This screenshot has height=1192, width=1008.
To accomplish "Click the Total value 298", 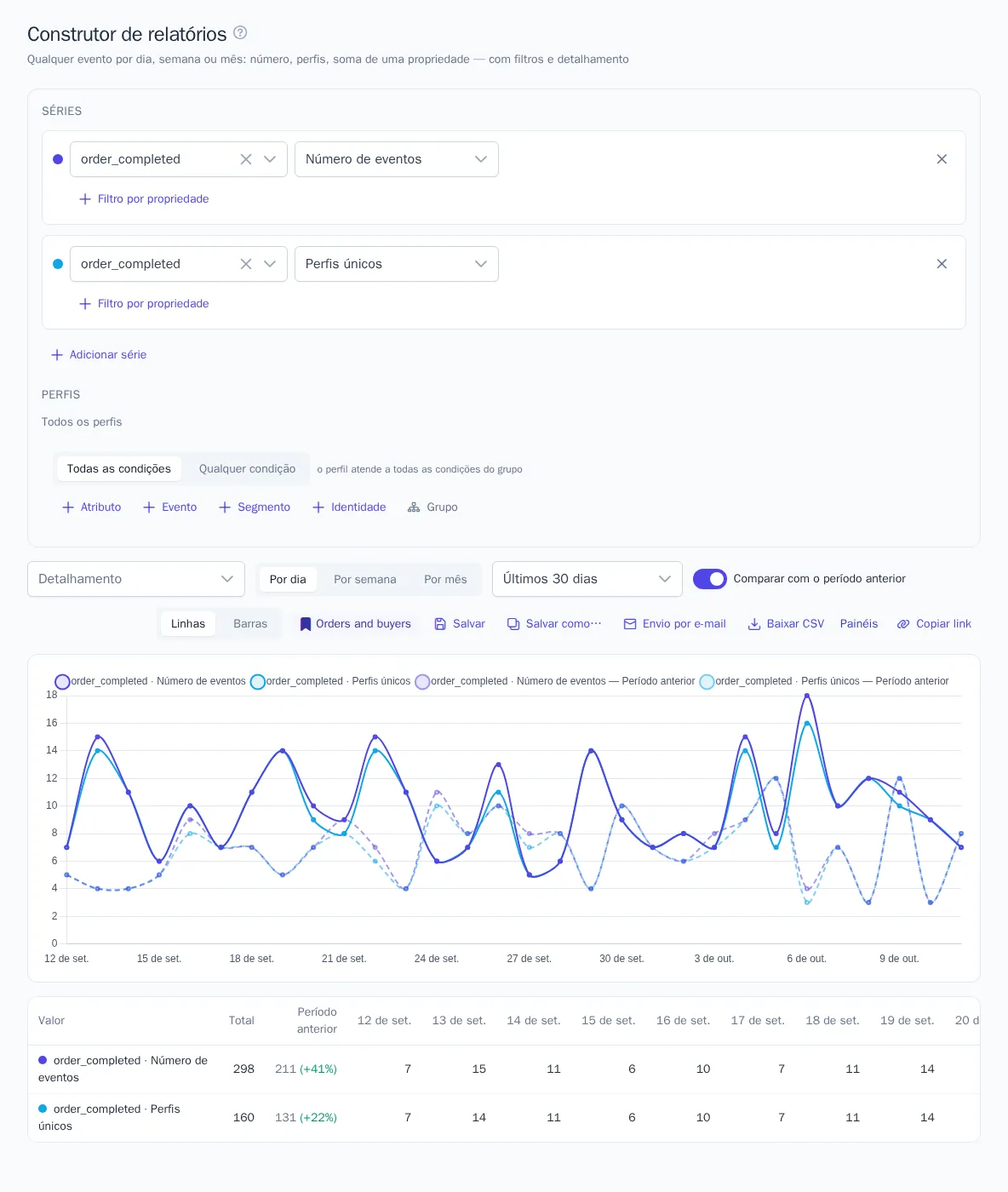I will pyautogui.click(x=243, y=1069).
